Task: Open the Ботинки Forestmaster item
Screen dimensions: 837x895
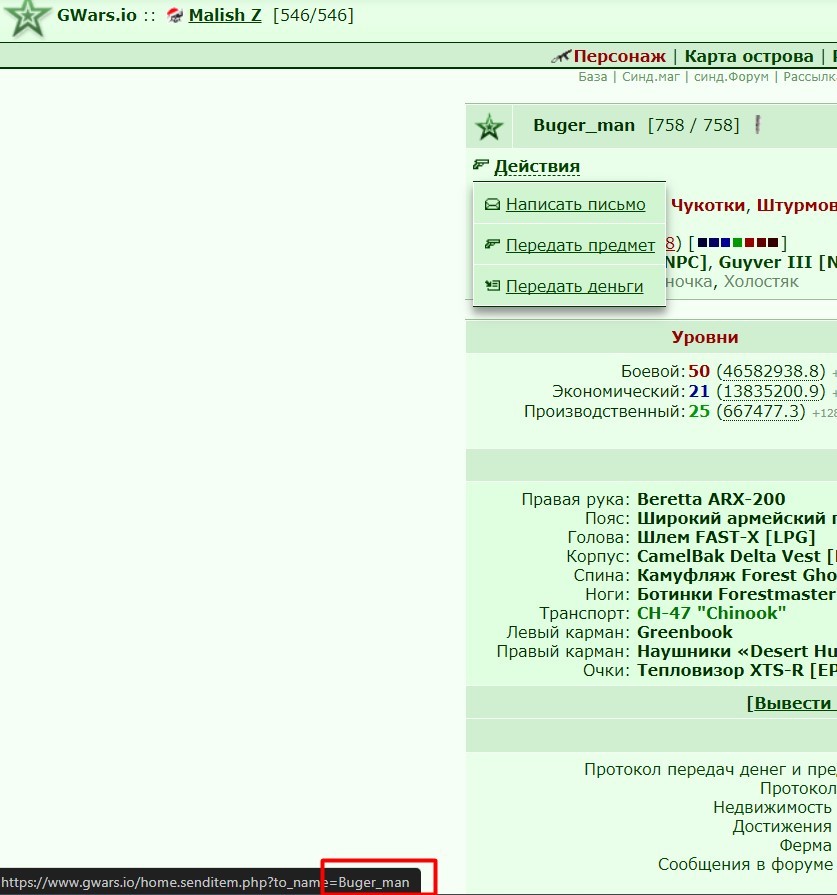Action: click(737, 594)
